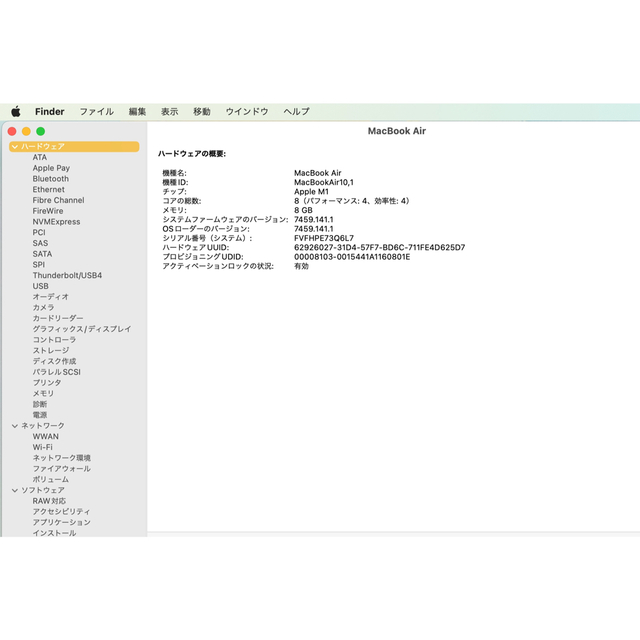Screen dimensions: 640x640
Task: Select SATA in the sidebar
Action: [42, 254]
